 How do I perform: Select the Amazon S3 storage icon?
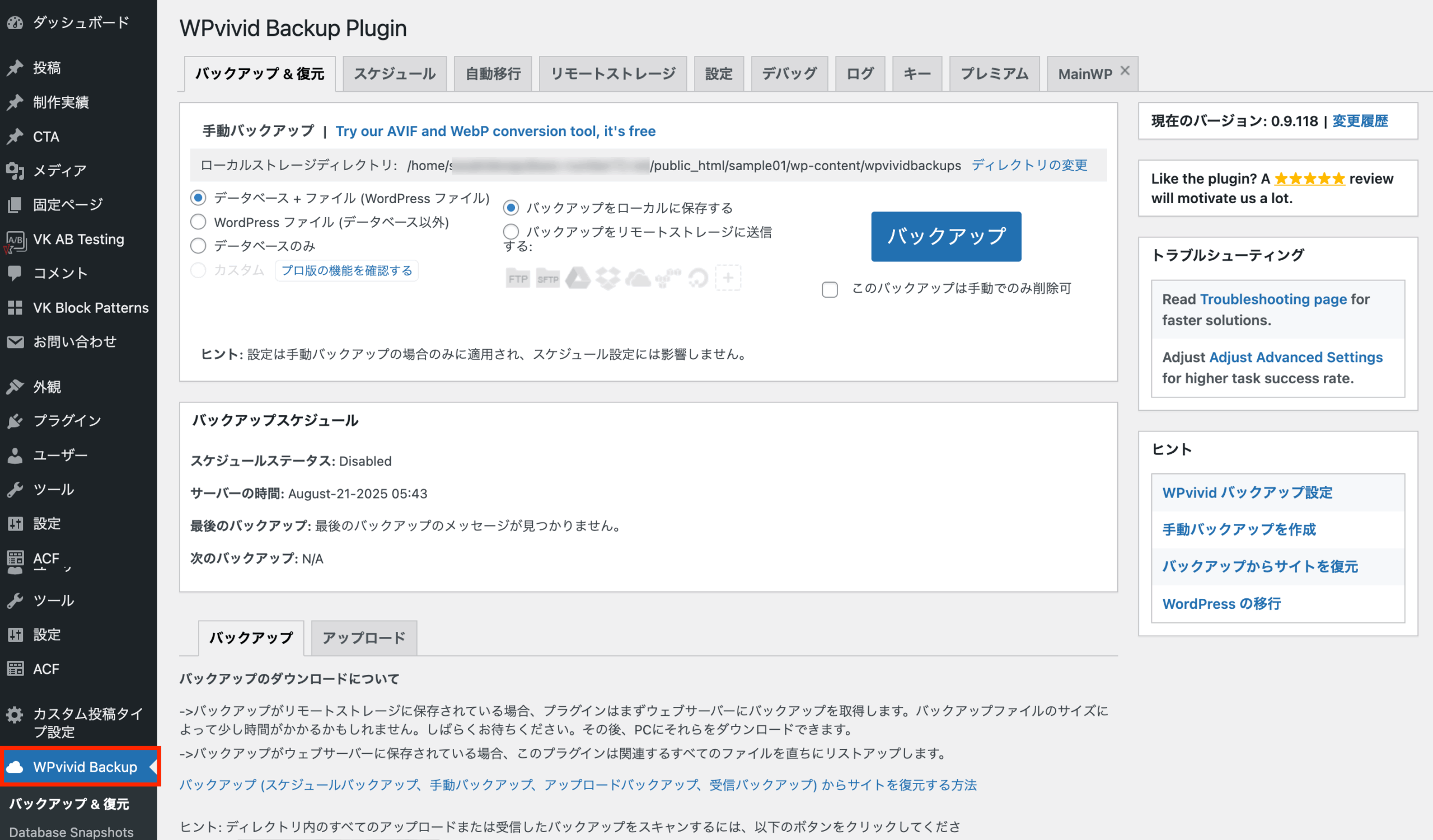click(x=668, y=278)
